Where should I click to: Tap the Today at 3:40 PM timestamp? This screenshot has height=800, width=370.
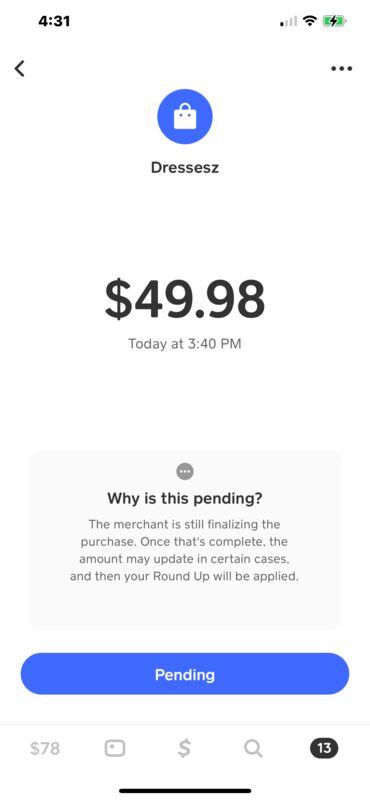tap(185, 344)
